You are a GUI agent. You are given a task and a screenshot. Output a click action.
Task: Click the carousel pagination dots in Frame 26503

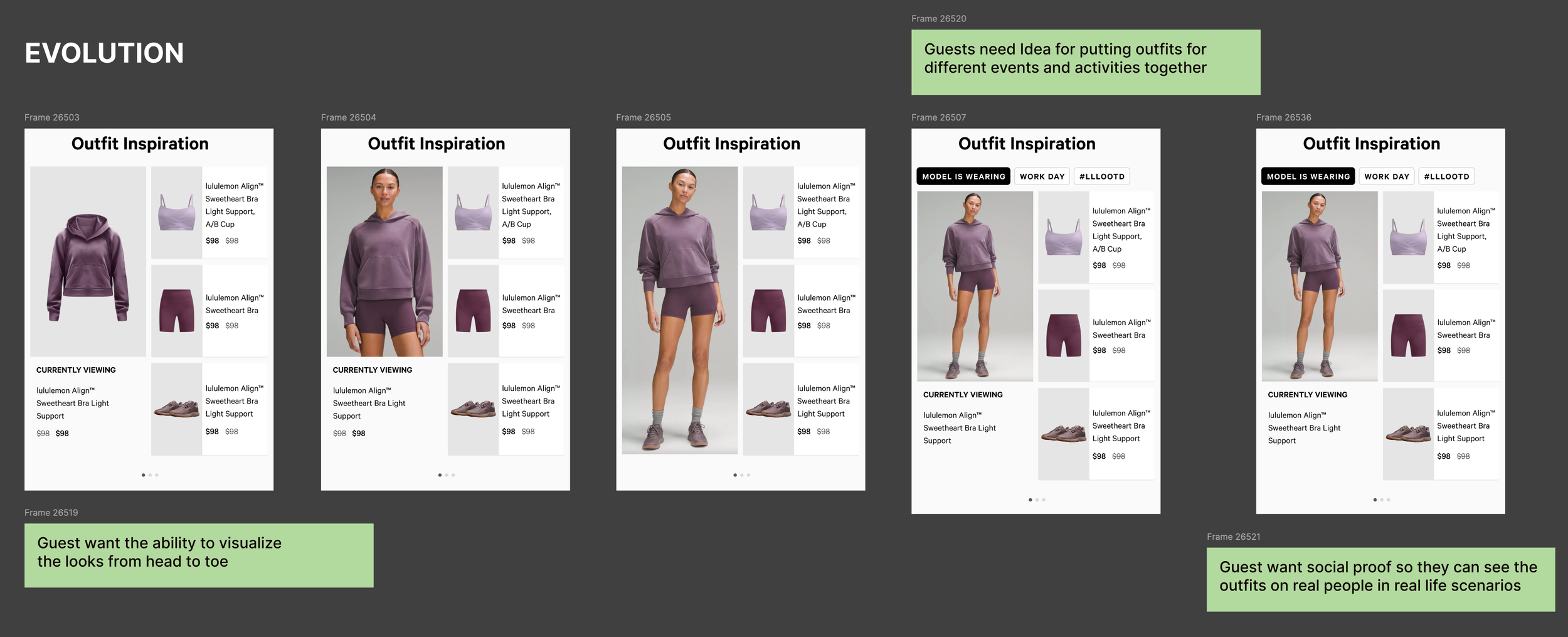[x=150, y=475]
